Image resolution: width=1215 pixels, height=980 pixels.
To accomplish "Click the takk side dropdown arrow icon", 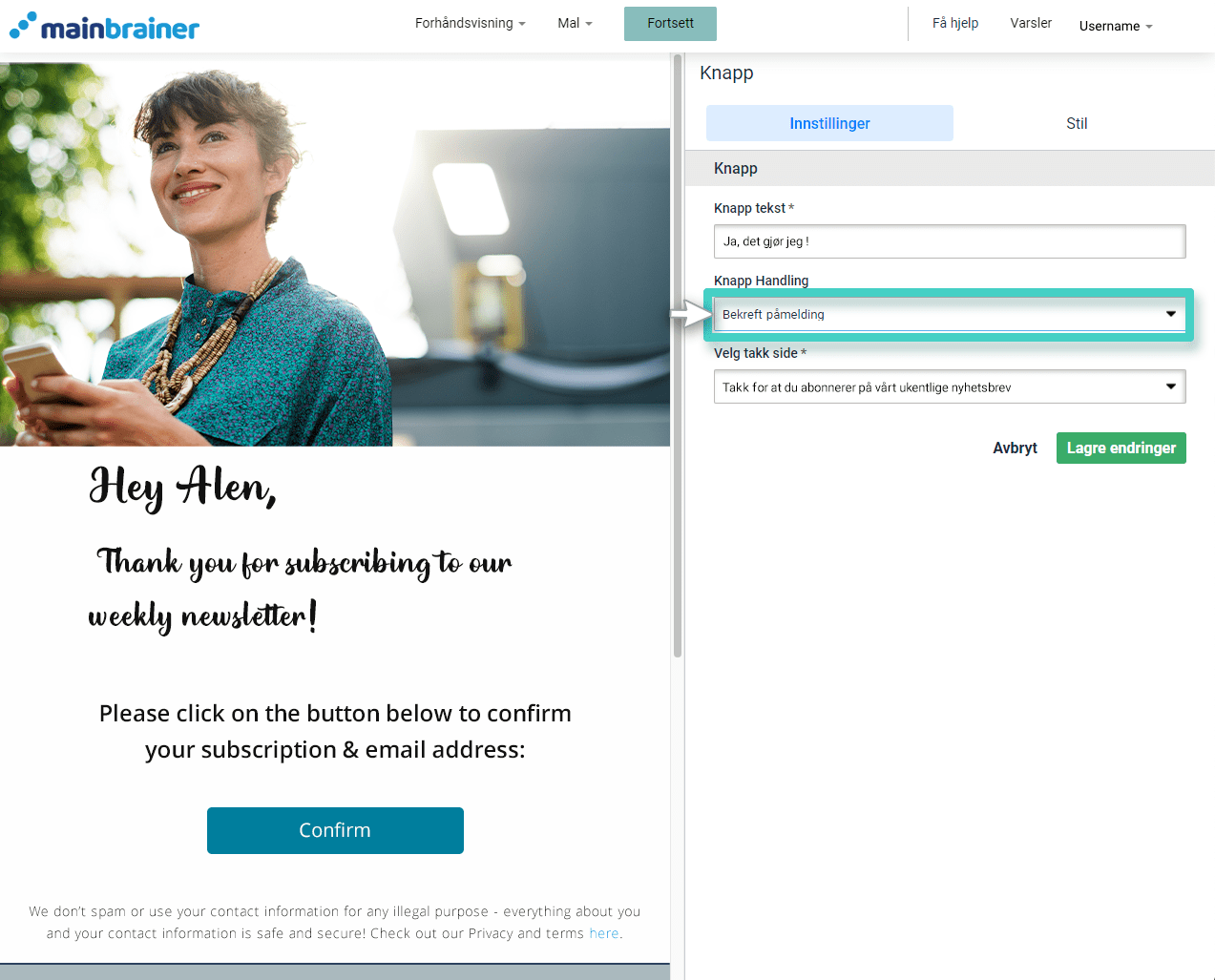I will click(1170, 386).
